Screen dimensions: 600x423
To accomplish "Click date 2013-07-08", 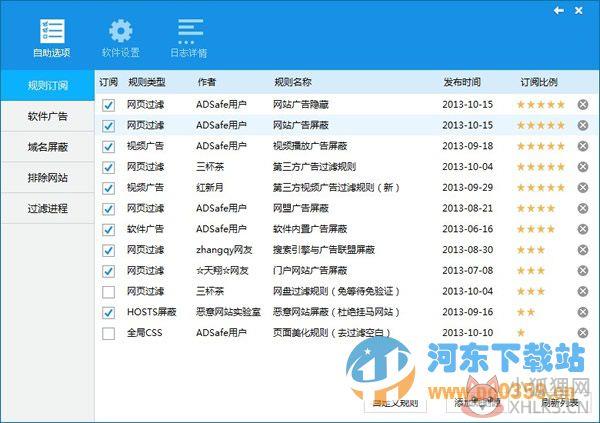I will point(468,271).
